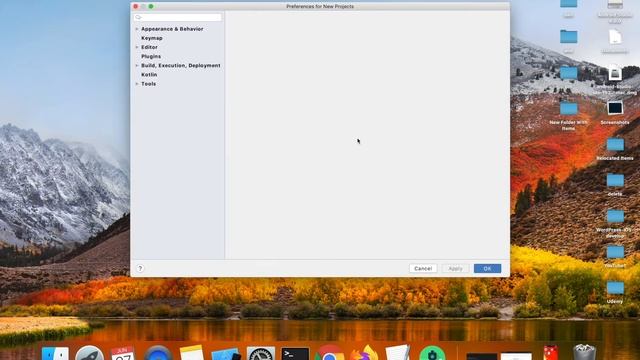Screen dimensions: 640x360
Task: Launch Google Chrome from the Dock
Action: pos(329,353)
